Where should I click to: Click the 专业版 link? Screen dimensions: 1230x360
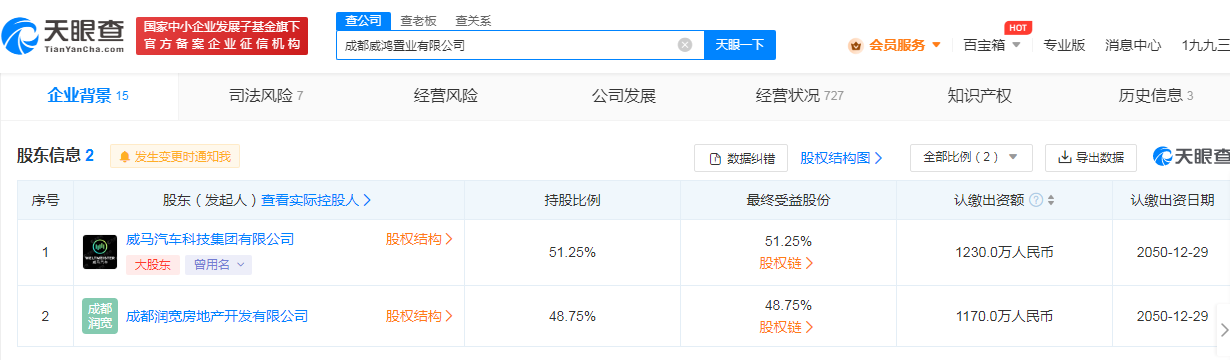(x=1064, y=45)
